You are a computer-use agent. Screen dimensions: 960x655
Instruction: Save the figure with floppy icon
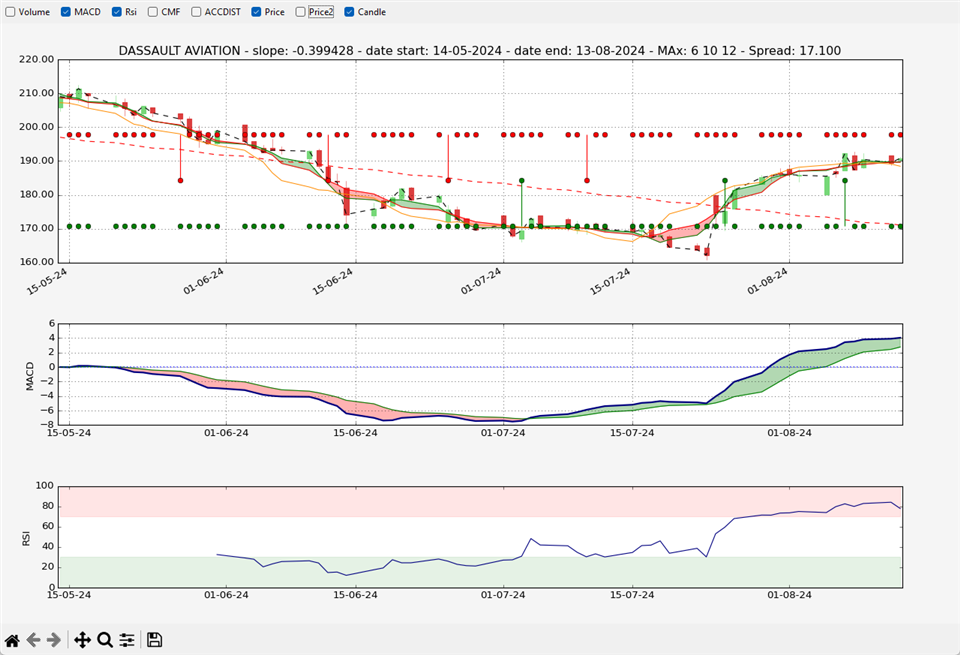(154, 640)
